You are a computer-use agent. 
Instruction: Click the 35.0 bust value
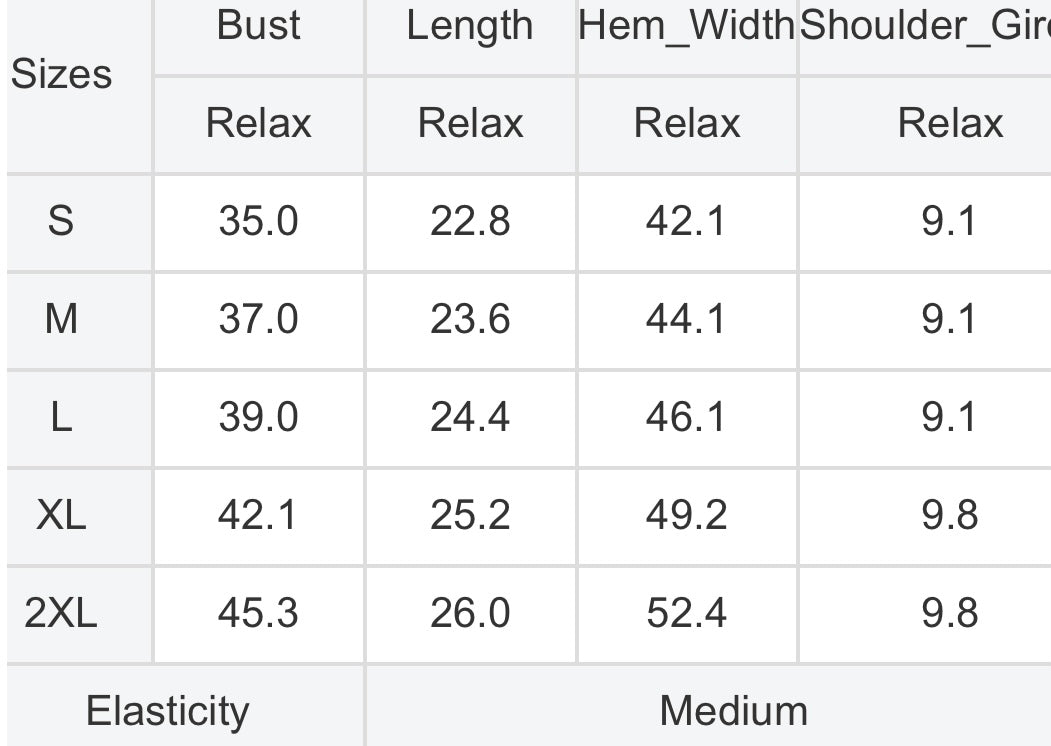click(258, 221)
